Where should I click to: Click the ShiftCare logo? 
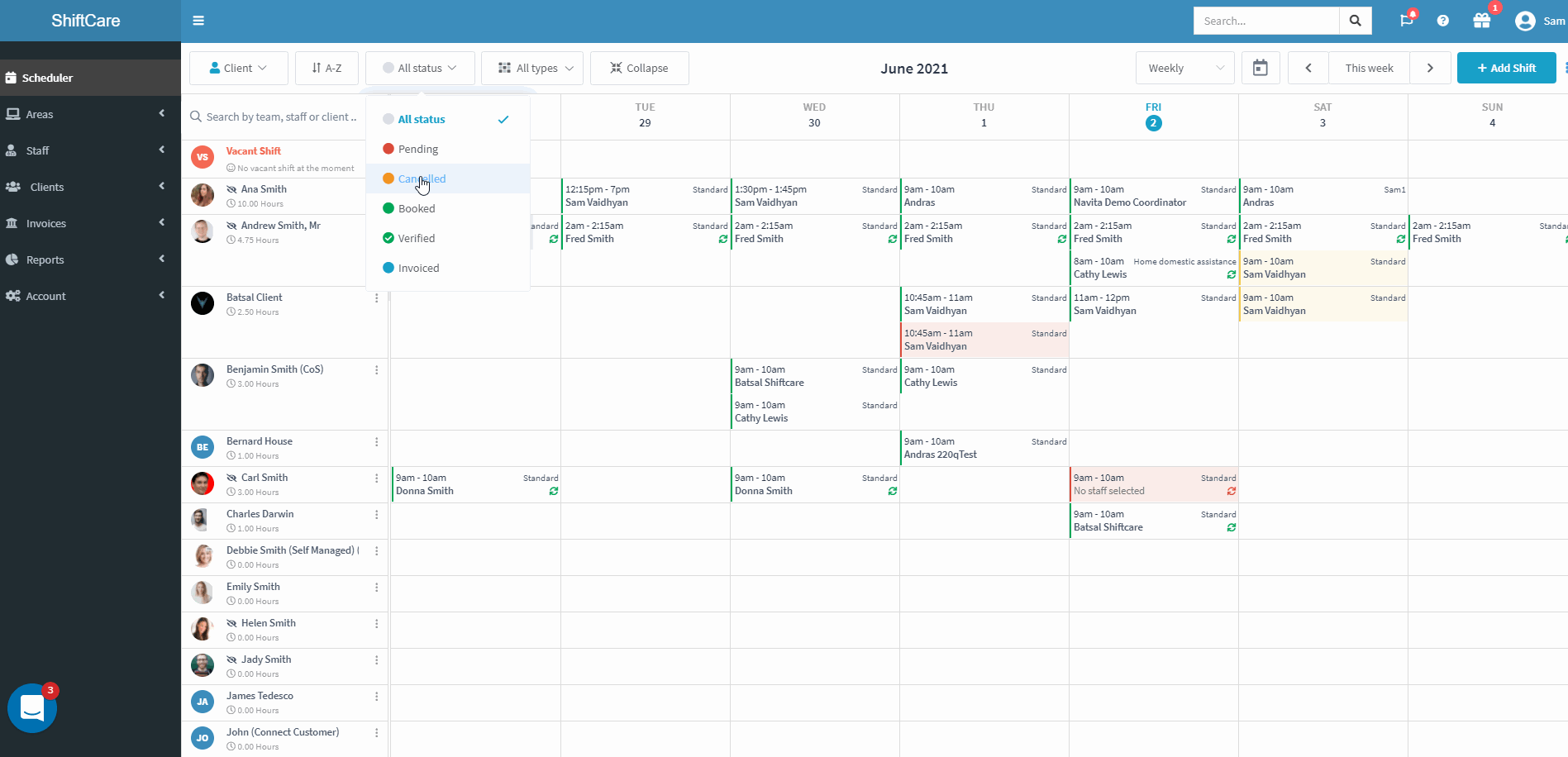86,21
